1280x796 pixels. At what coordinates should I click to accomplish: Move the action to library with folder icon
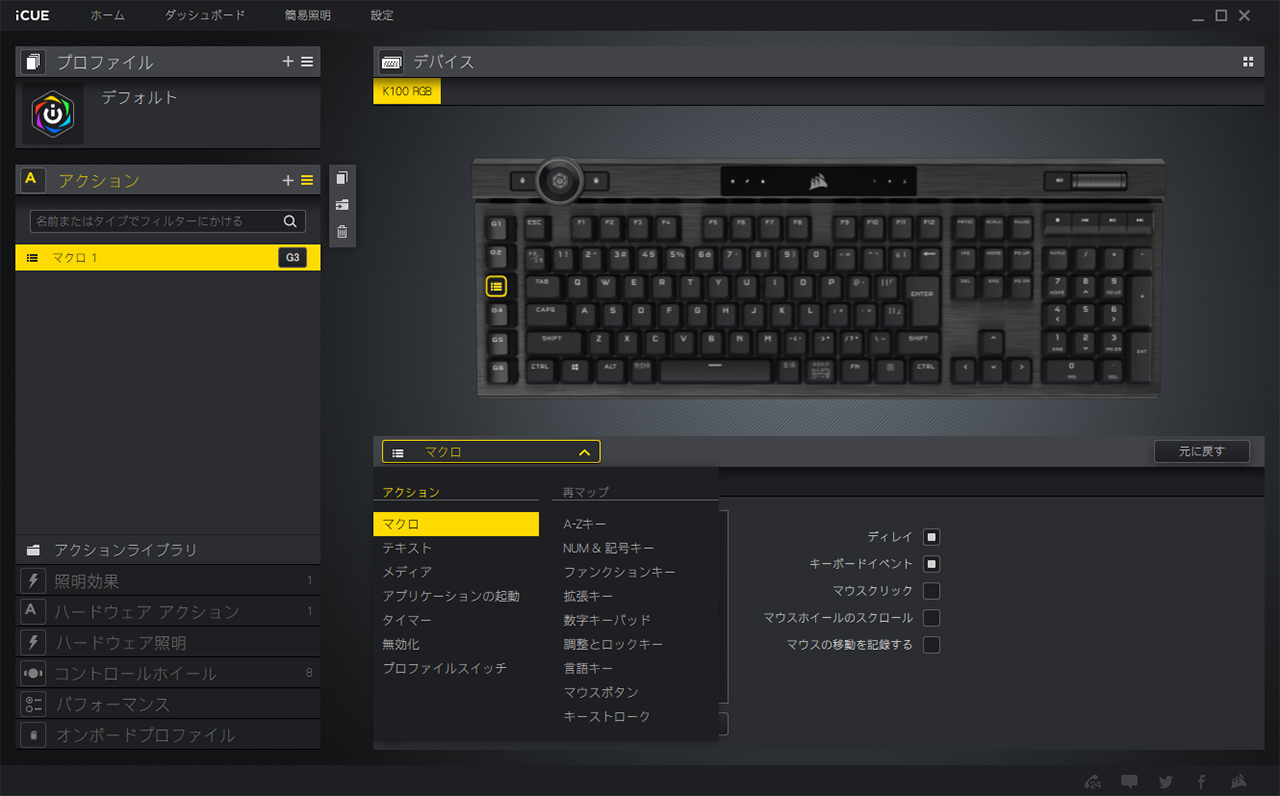click(342, 205)
